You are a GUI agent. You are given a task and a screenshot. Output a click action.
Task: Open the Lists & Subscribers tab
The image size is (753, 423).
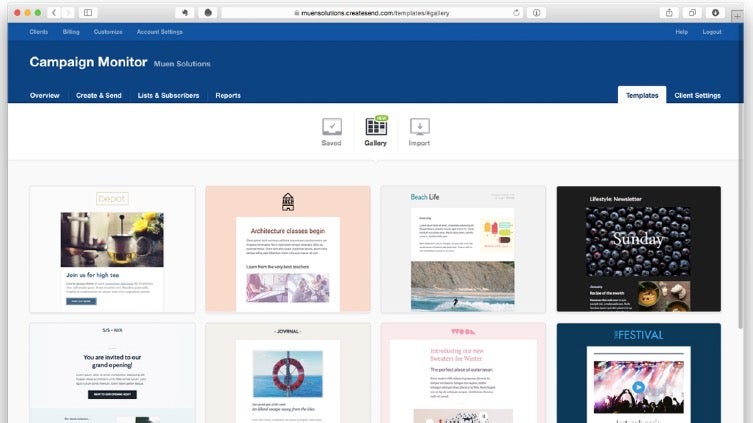tap(168, 96)
